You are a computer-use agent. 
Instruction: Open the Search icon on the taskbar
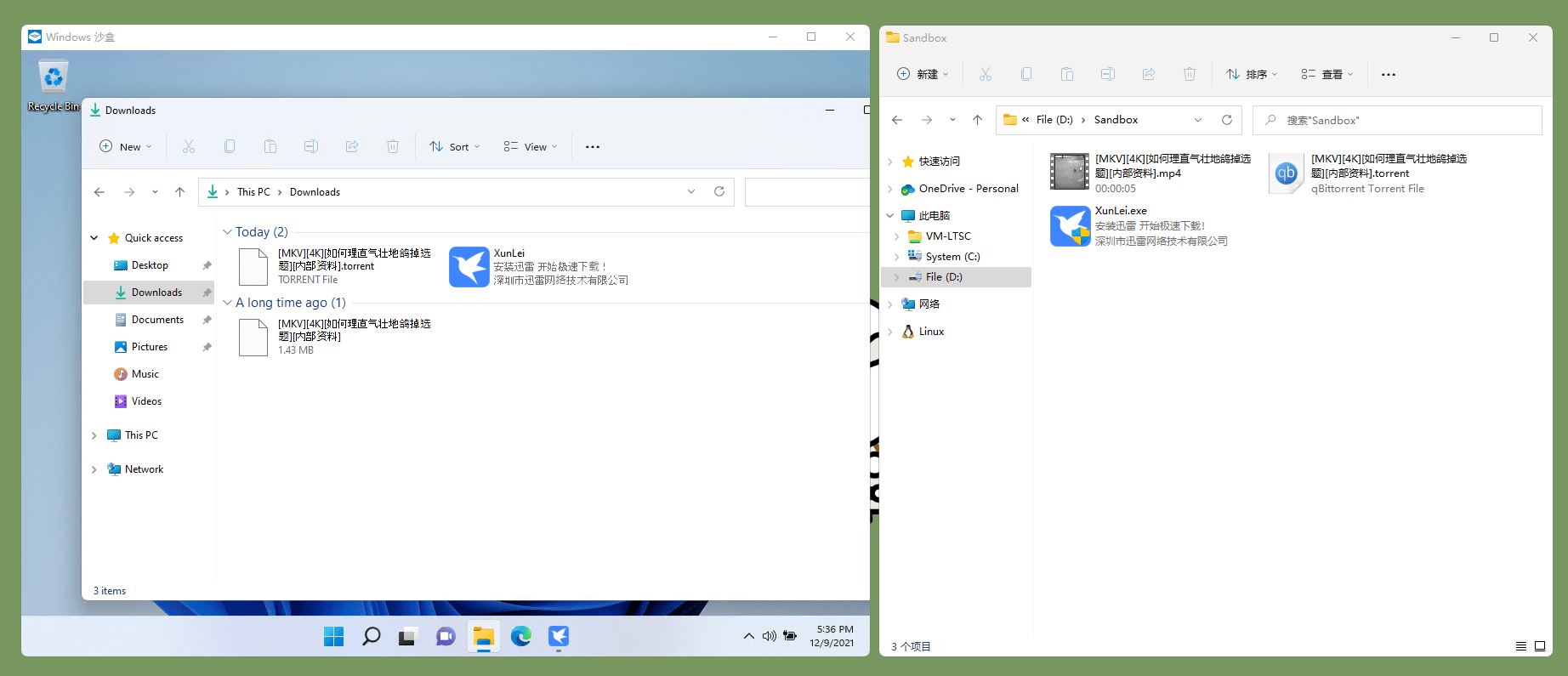coord(371,636)
